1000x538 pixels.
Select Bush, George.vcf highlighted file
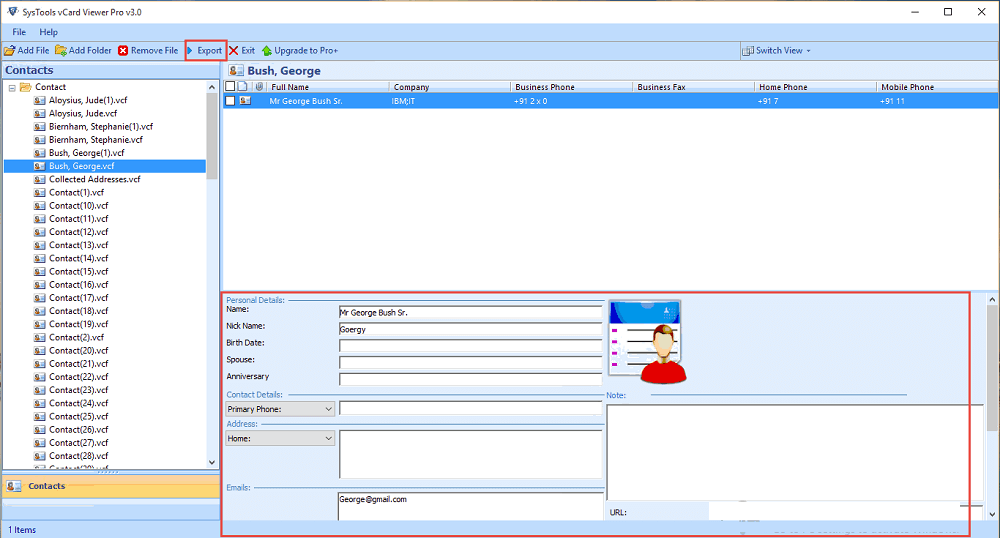point(82,166)
